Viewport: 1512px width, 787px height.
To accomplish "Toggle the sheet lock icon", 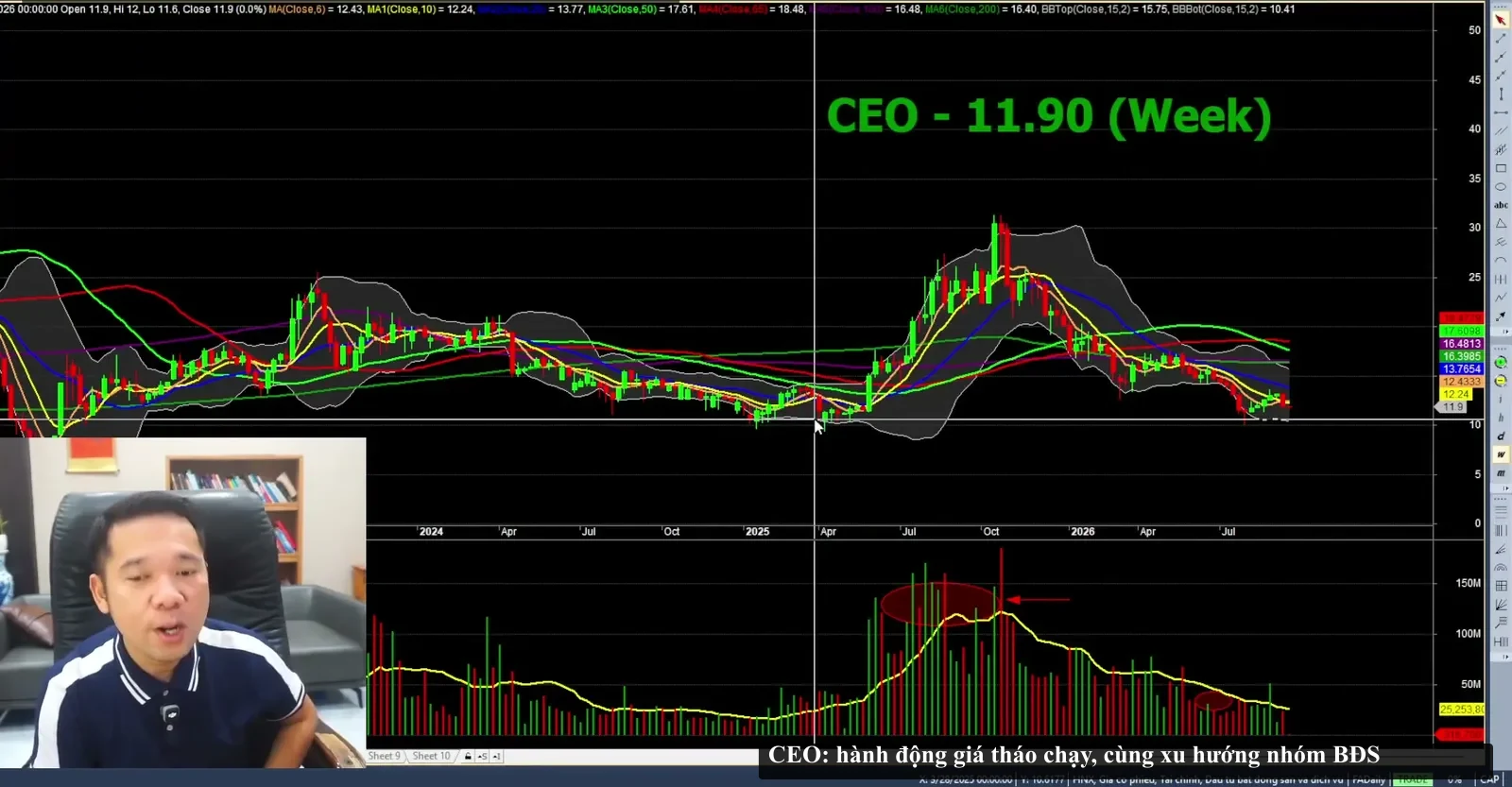I will click(468, 756).
